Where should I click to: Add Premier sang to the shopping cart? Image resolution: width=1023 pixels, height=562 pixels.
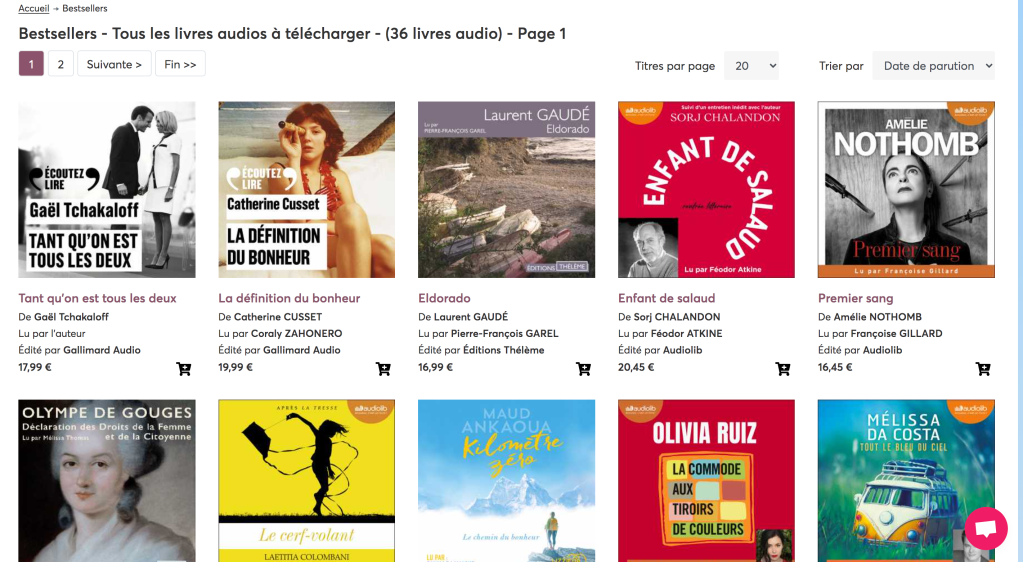point(983,369)
